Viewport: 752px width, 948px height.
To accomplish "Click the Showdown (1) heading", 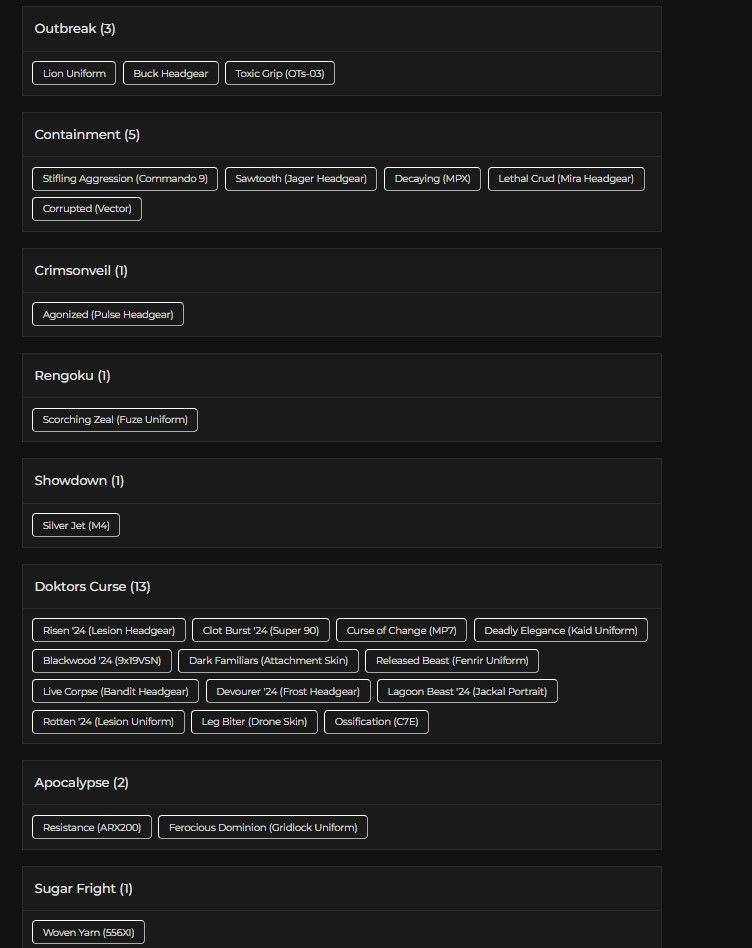I will click(79, 481).
